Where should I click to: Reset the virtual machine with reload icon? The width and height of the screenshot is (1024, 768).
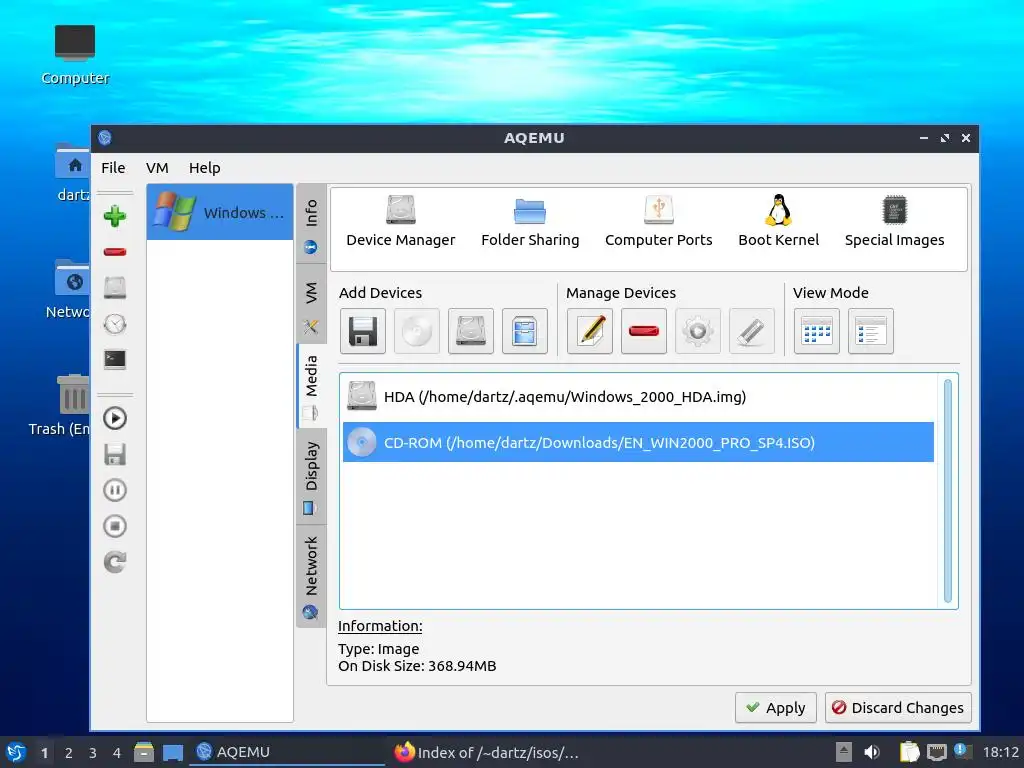[x=115, y=562]
